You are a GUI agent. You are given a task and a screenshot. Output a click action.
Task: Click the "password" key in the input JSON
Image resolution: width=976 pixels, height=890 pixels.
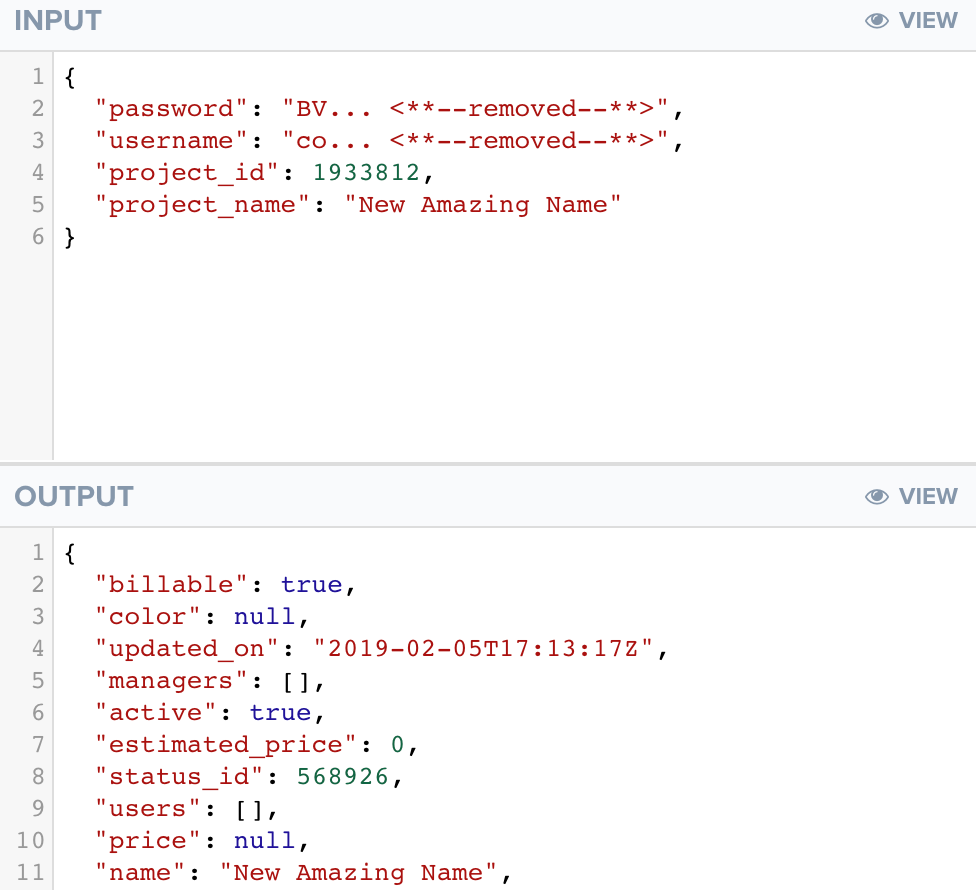(x=171, y=108)
